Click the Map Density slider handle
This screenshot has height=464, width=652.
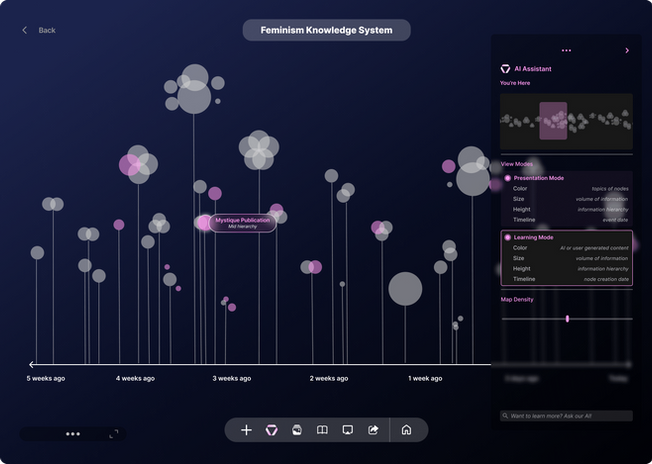point(567,319)
